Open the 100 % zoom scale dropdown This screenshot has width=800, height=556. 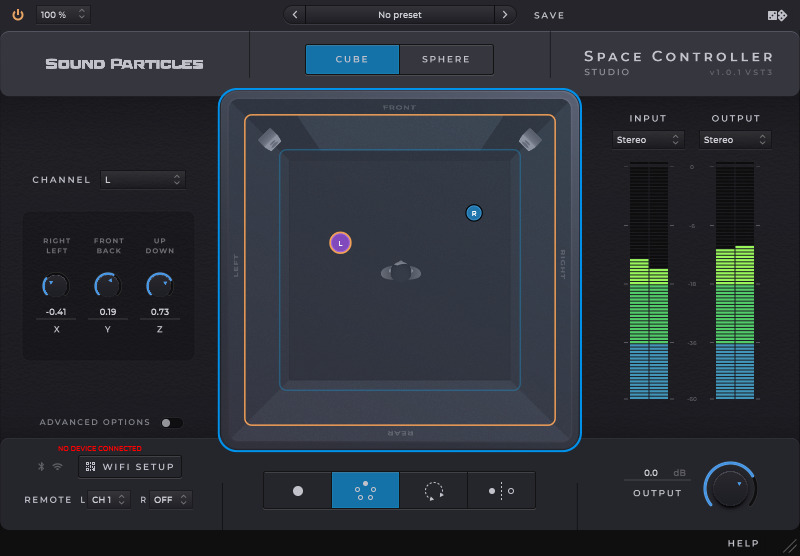pos(63,15)
